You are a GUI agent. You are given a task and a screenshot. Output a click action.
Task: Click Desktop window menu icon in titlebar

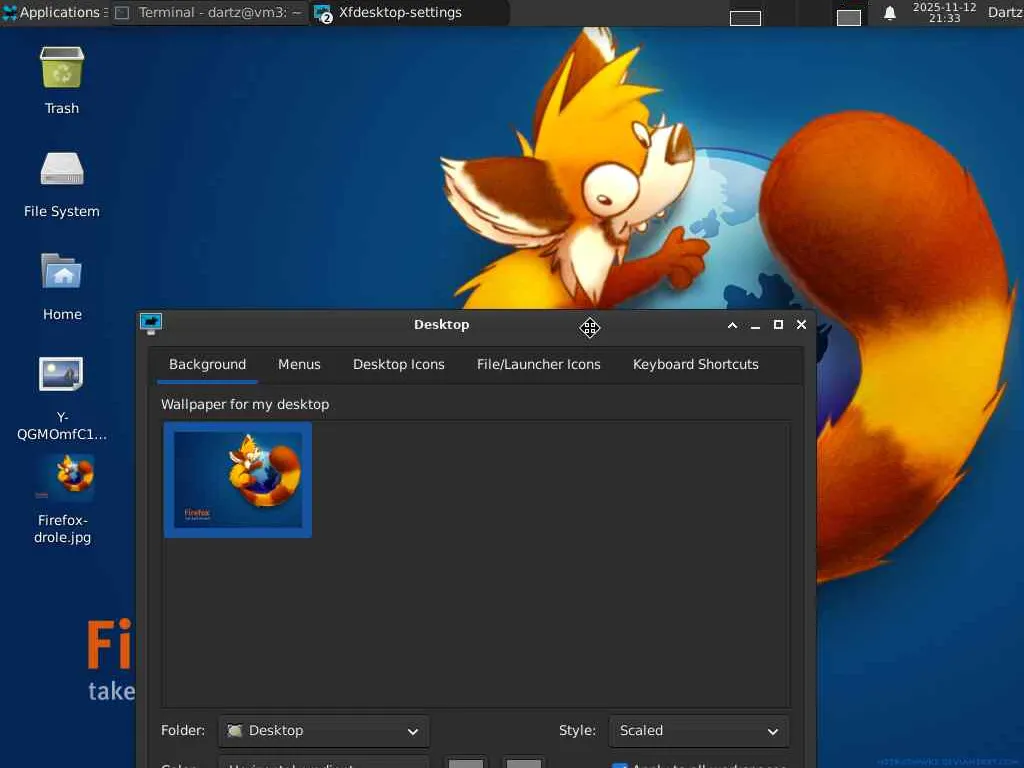click(151, 323)
